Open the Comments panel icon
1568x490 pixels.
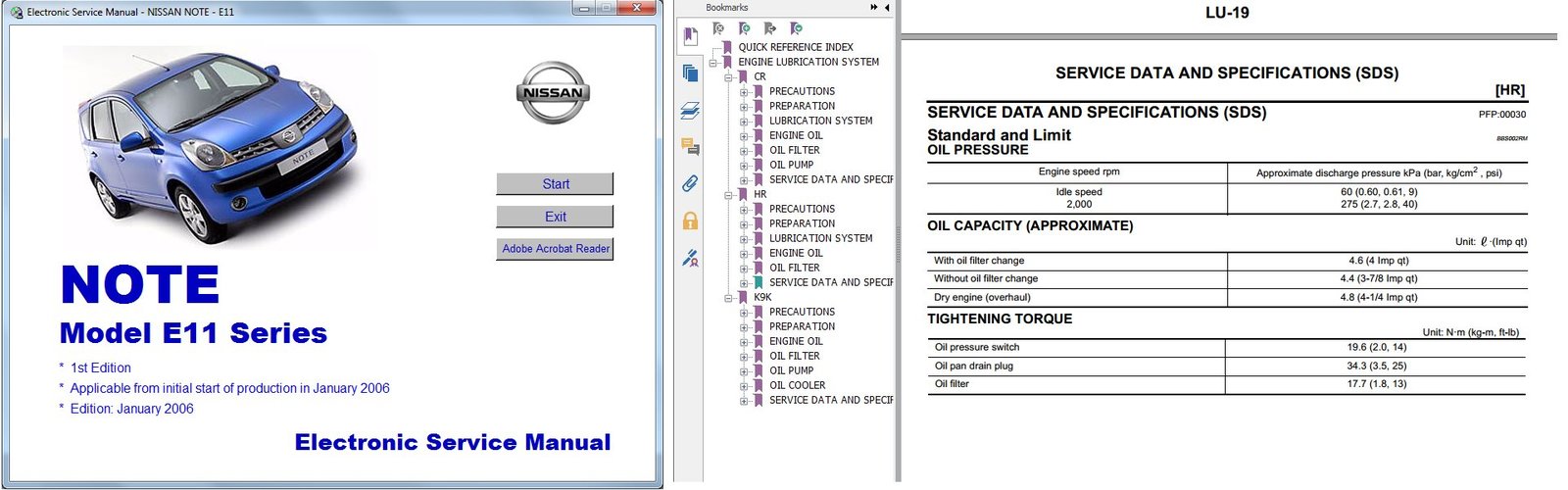(x=690, y=147)
